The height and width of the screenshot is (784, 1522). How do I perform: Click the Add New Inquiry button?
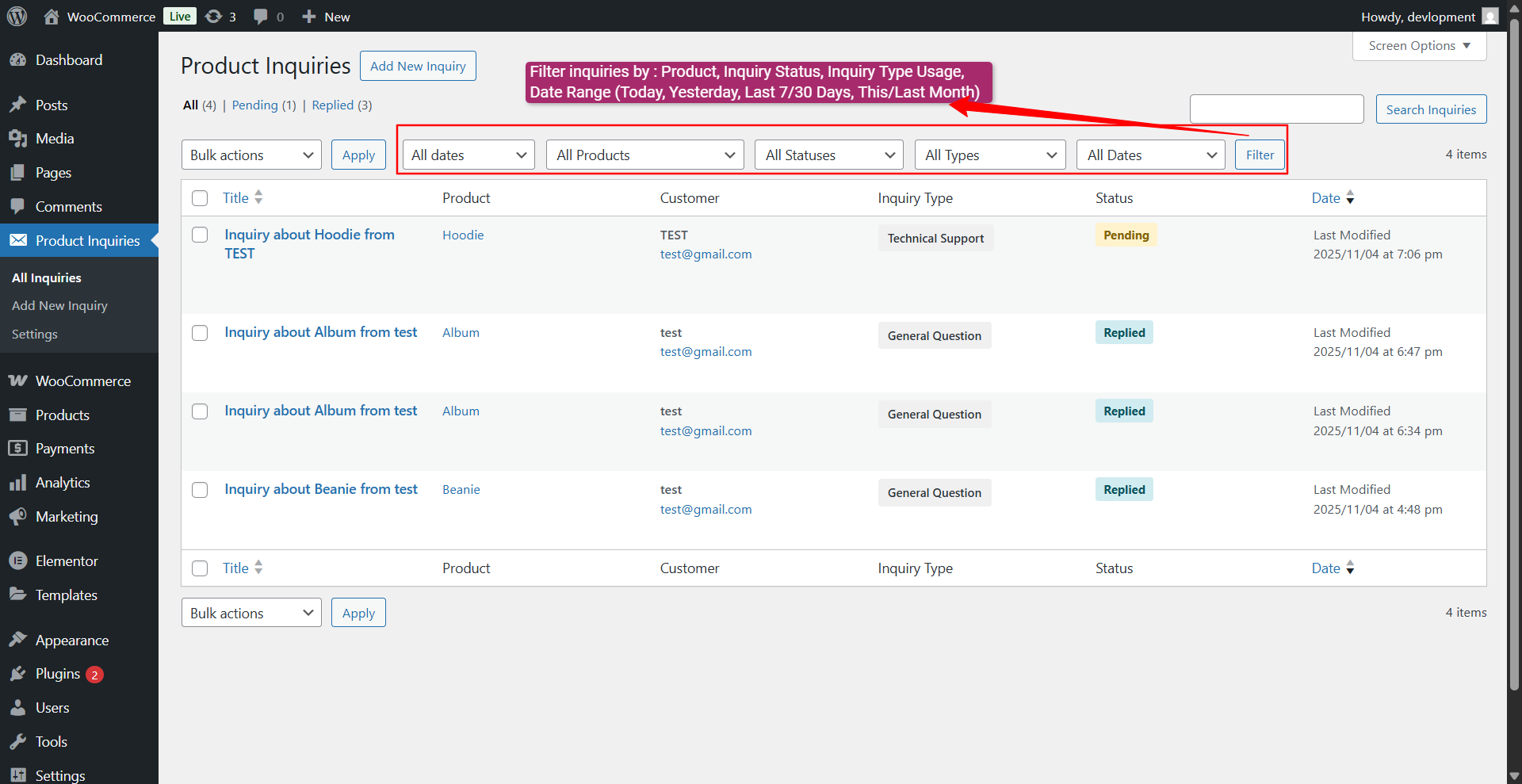point(418,66)
